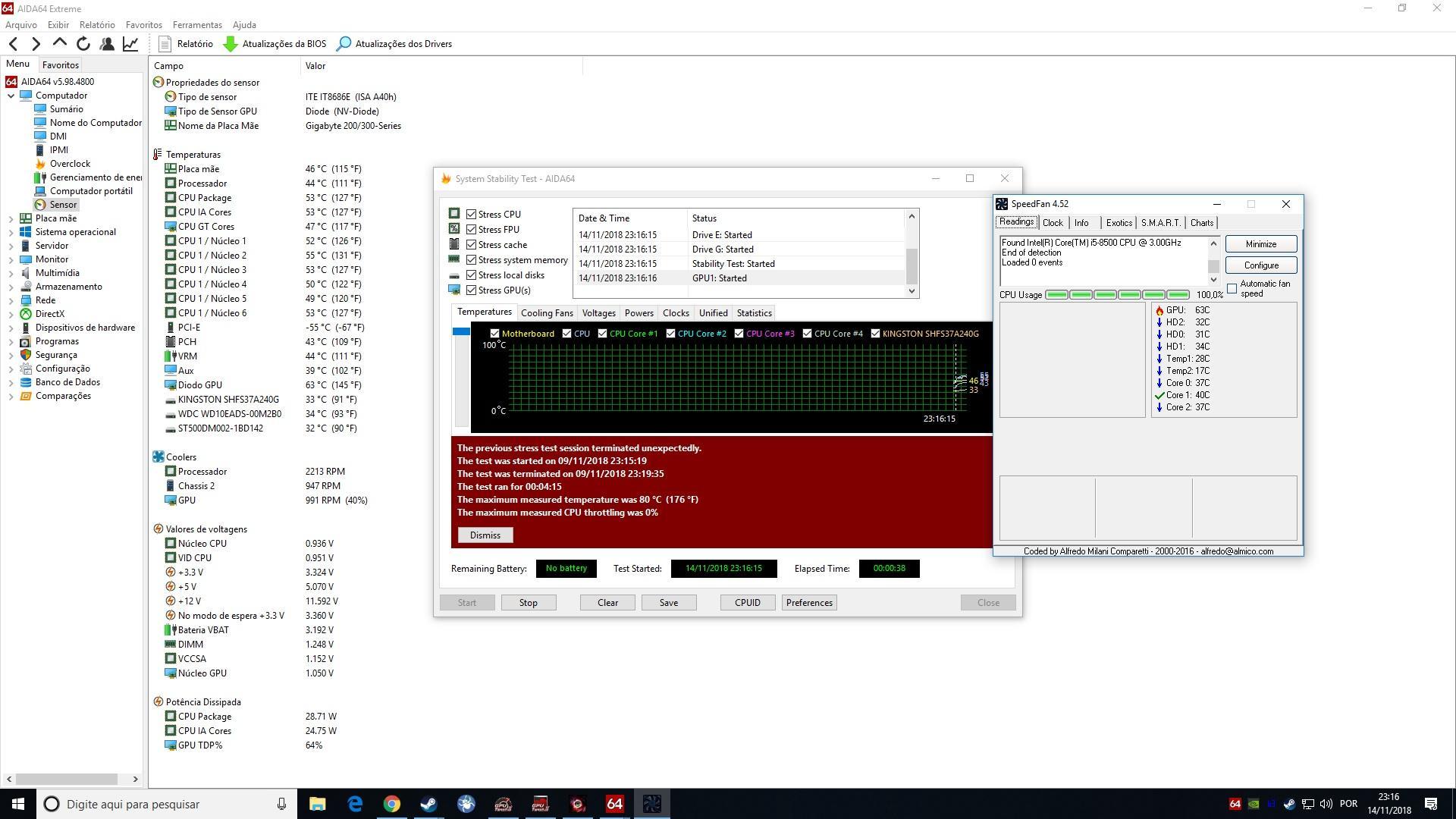Open CPUID from stability test window

748,603
